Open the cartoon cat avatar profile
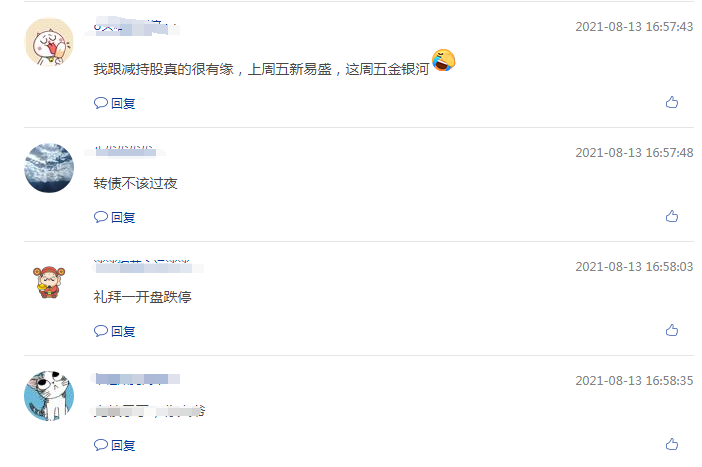The height and width of the screenshot is (467, 702). click(x=49, y=396)
